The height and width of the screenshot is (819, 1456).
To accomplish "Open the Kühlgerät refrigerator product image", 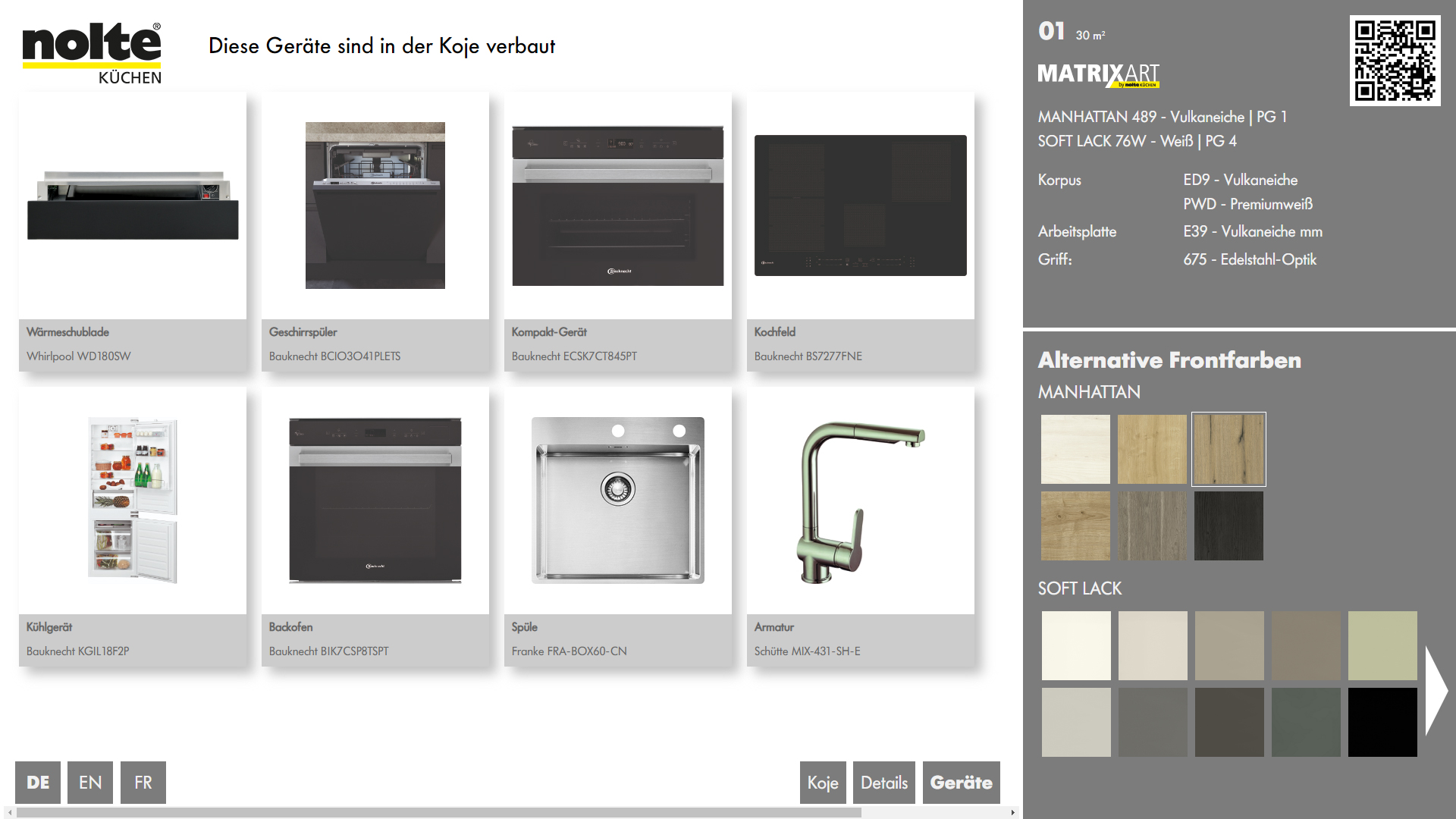I will point(133,500).
